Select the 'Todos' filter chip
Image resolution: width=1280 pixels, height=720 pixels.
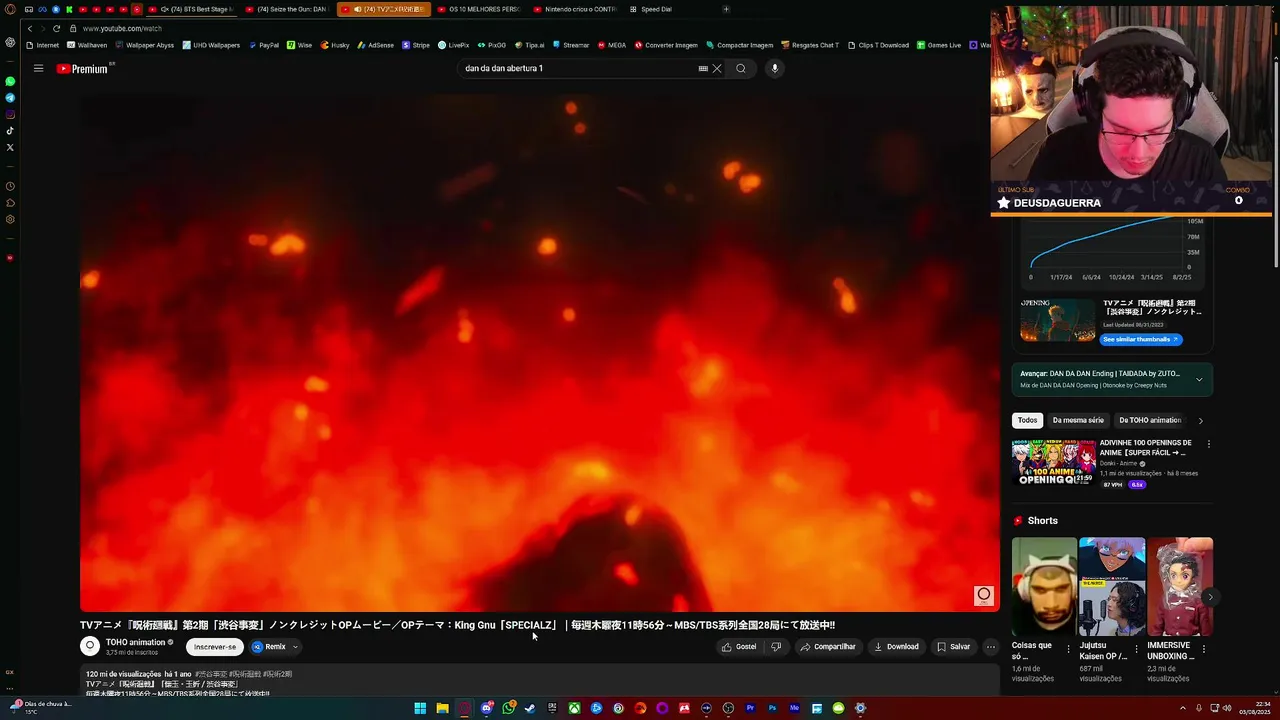(1027, 421)
